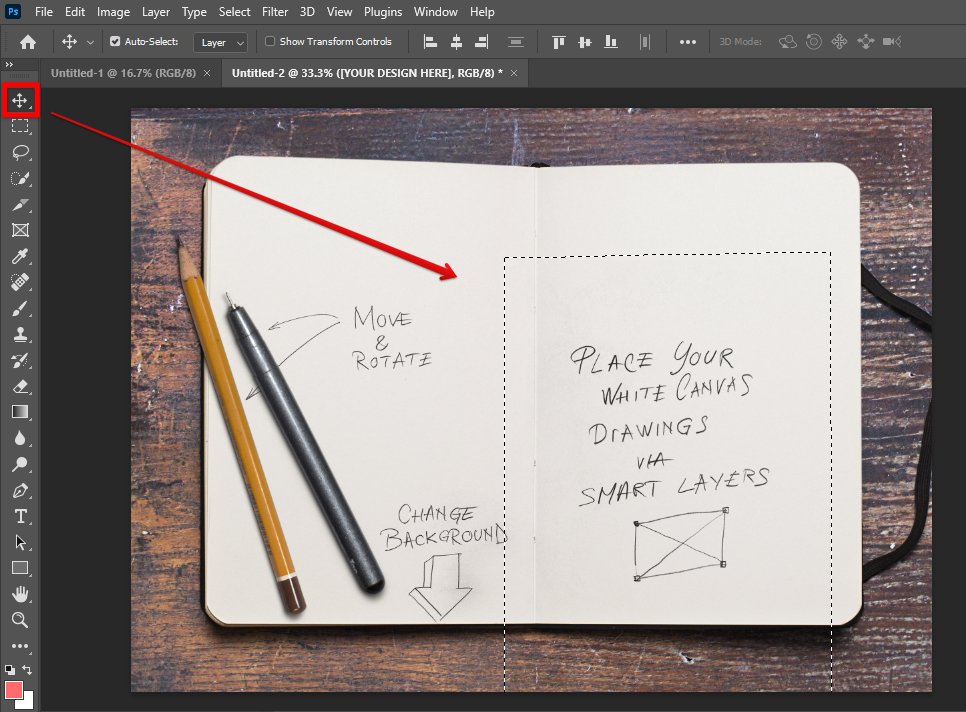Image resolution: width=966 pixels, height=712 pixels.
Task: Swap foreground and background colors
Action: [x=28, y=670]
